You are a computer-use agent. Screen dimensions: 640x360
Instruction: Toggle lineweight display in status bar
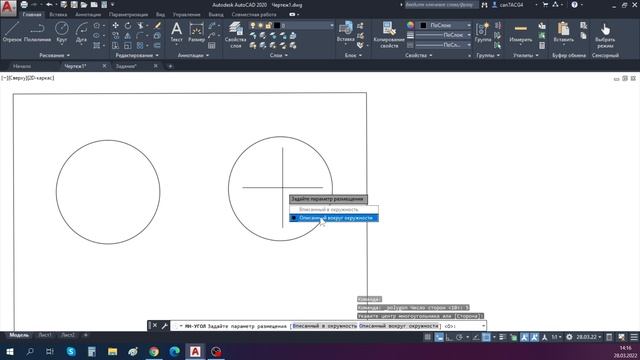coord(502,337)
